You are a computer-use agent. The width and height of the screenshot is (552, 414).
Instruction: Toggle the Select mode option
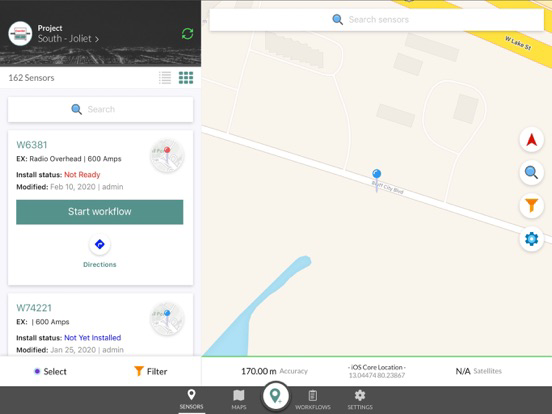click(x=50, y=371)
